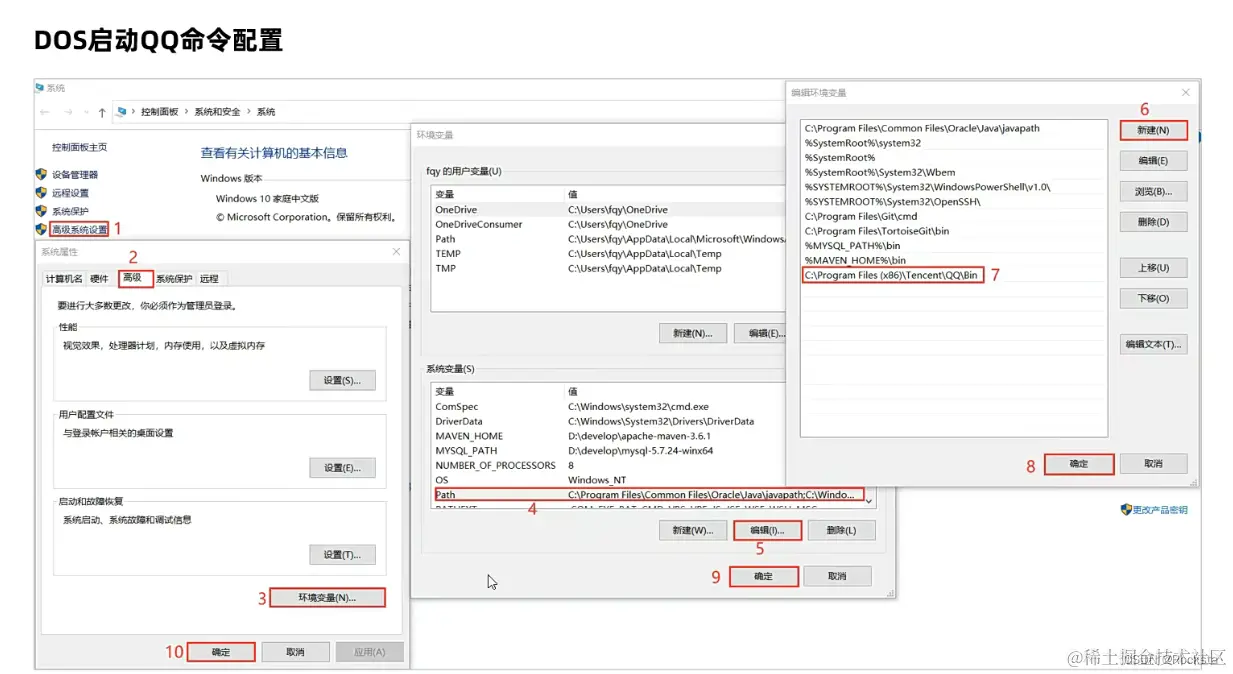Select the MAVEN_HOME system variable row
This screenshot has width=1233, height=674.
pyautogui.click(x=648, y=436)
